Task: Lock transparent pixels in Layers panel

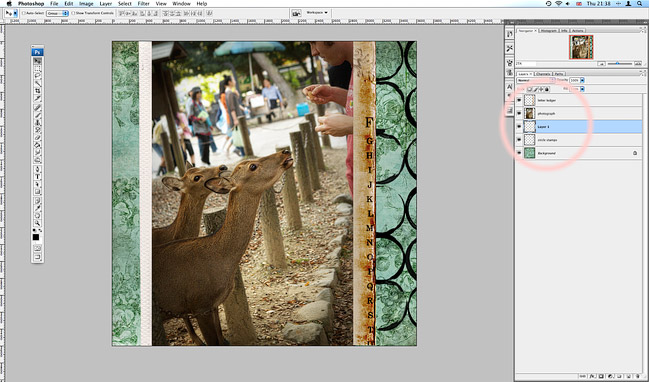Action: [529, 89]
